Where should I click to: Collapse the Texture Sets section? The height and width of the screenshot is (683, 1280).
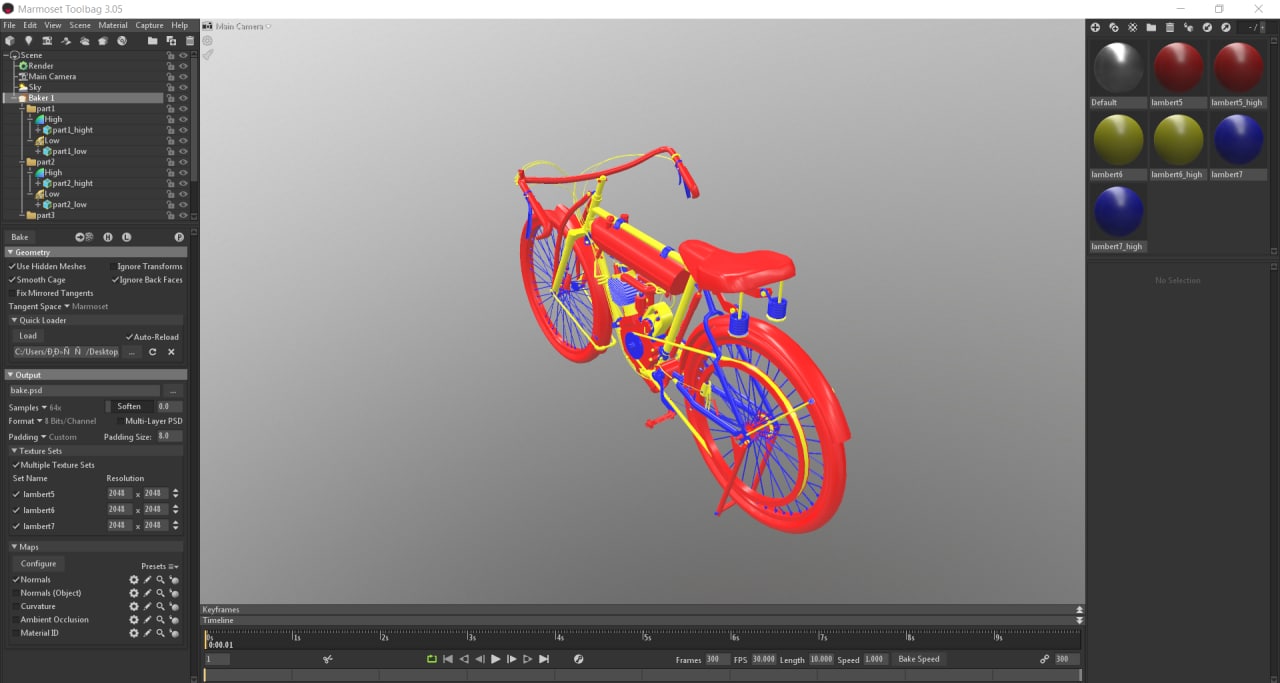(x=15, y=451)
